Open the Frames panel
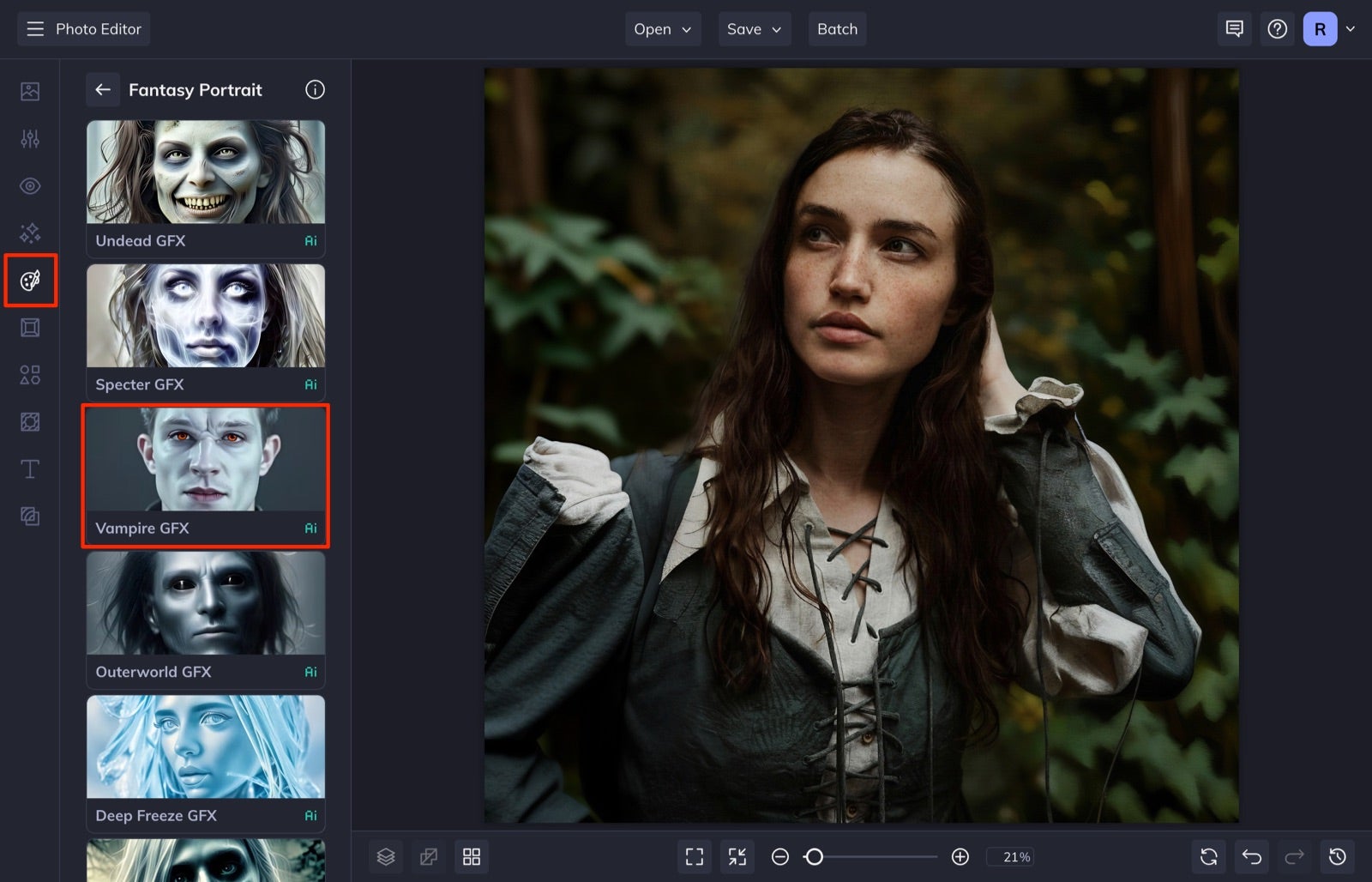Image resolution: width=1372 pixels, height=882 pixels. (x=30, y=327)
